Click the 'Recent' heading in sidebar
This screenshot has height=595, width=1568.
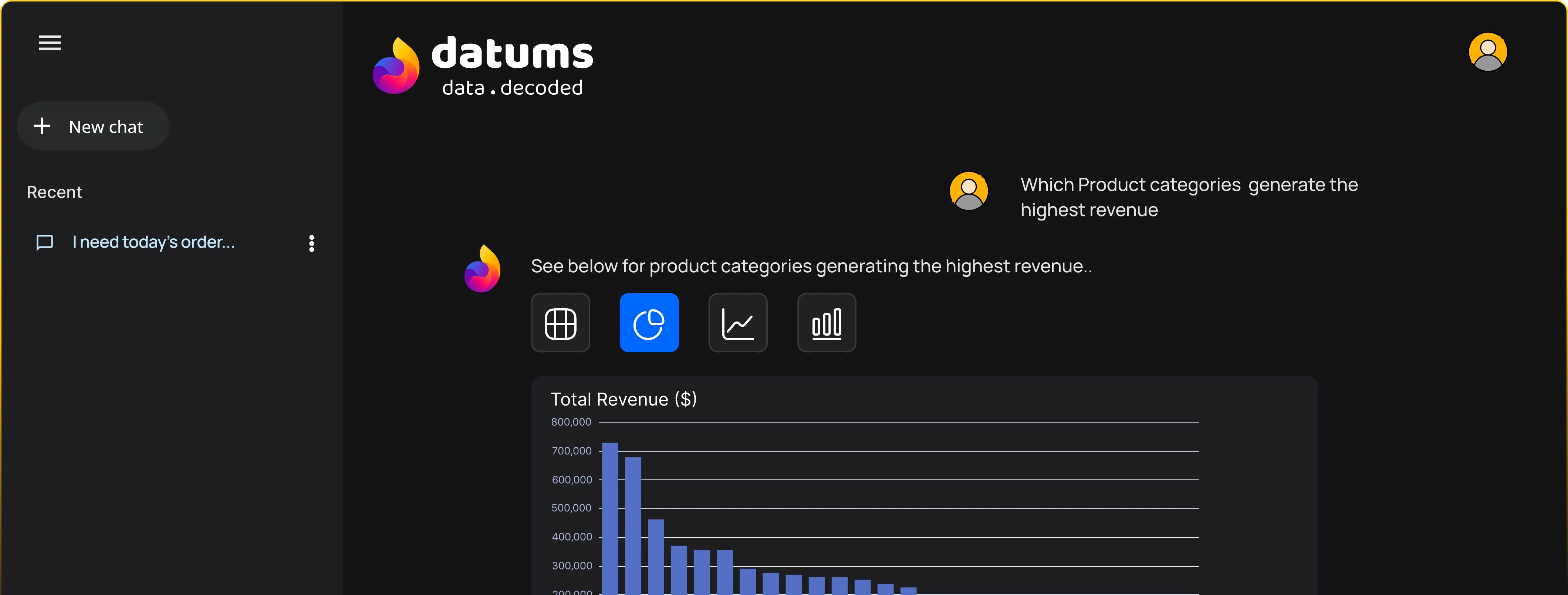[54, 192]
